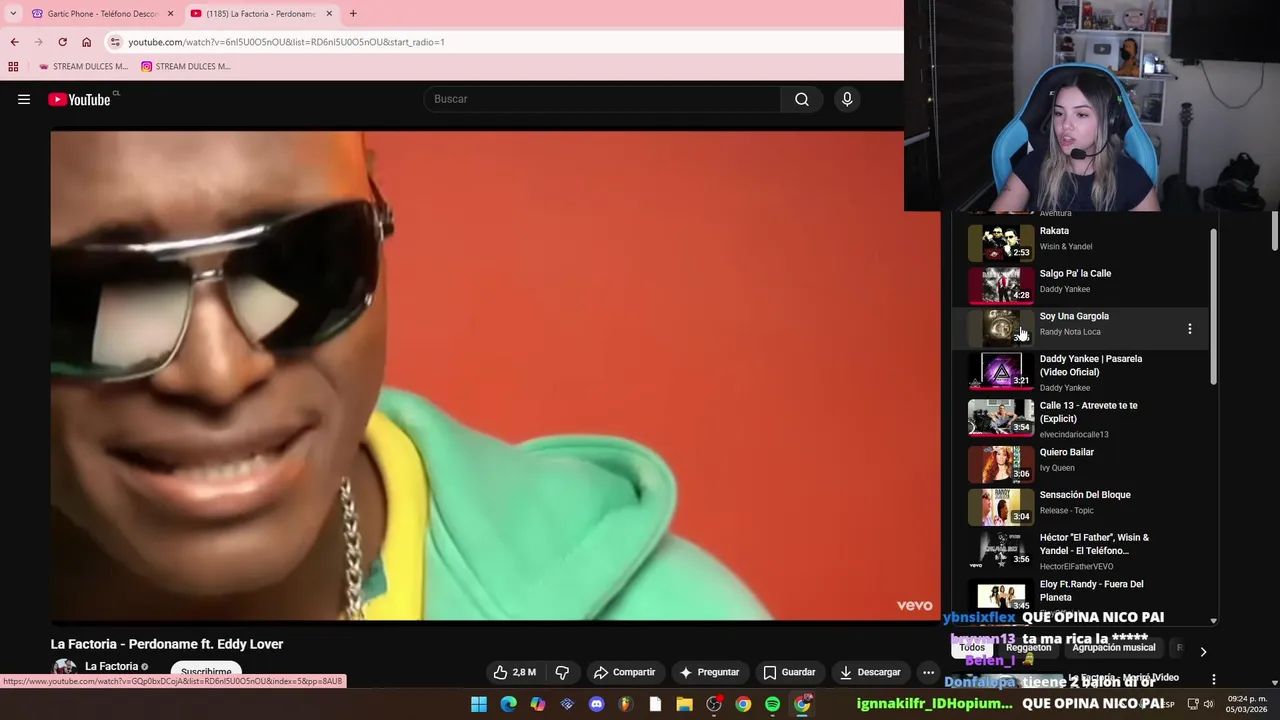Open La Factoria channel name link
This screenshot has height=720, width=1280.
pyautogui.click(x=111, y=666)
